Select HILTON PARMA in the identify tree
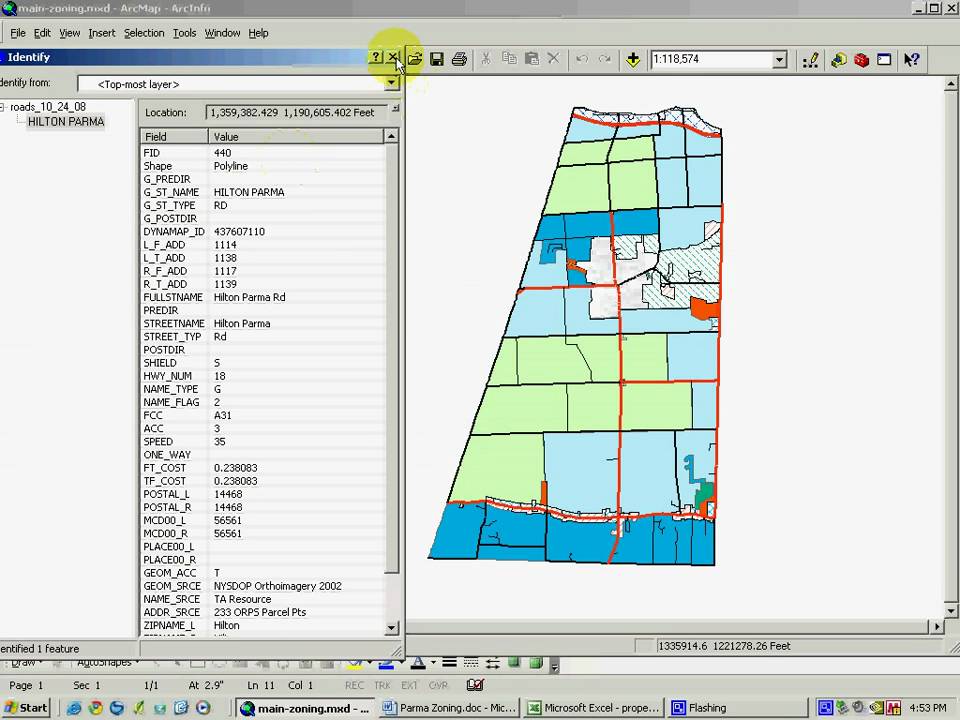This screenshot has height=720, width=960. coord(66,121)
